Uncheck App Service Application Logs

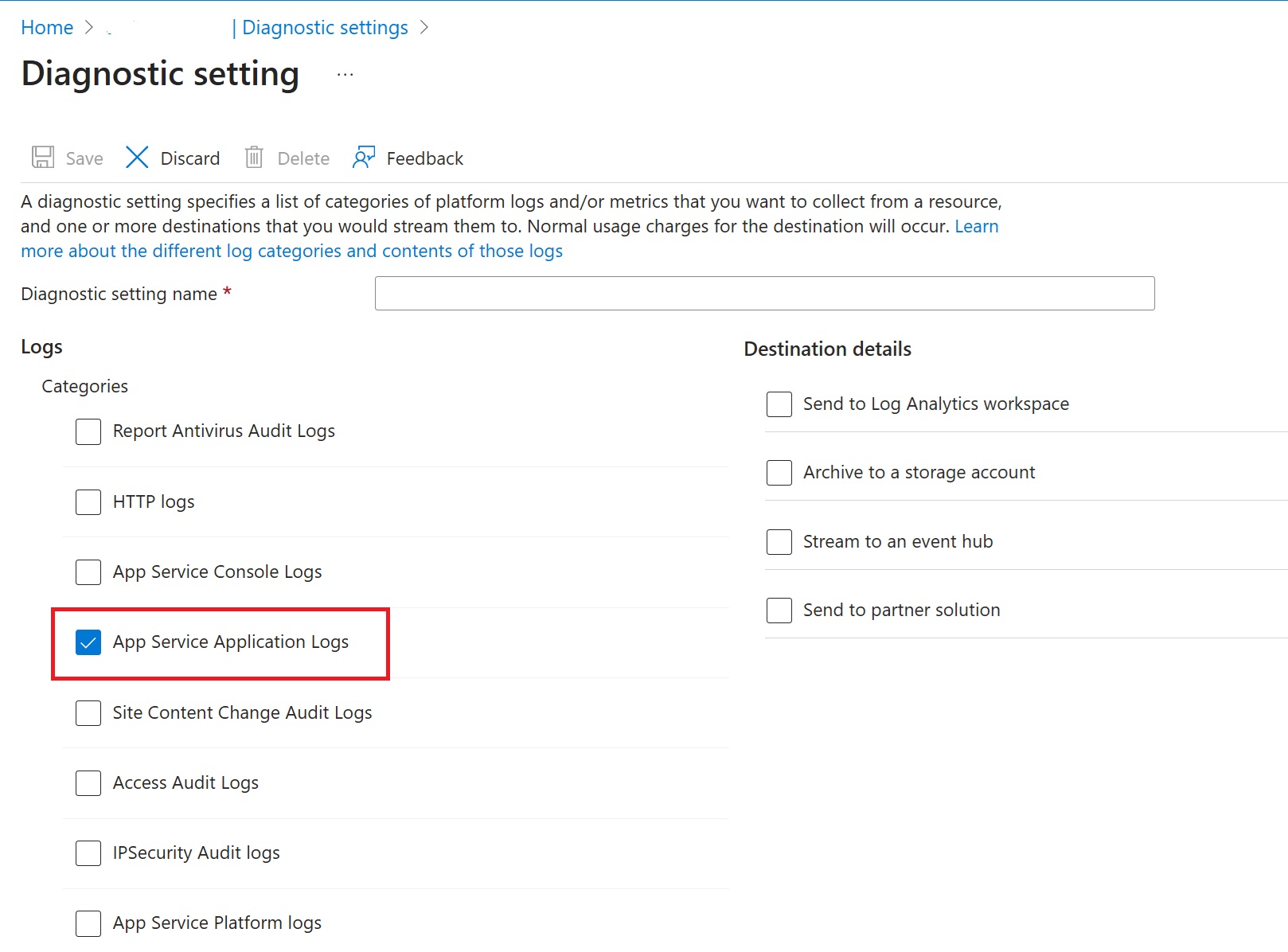(88, 642)
